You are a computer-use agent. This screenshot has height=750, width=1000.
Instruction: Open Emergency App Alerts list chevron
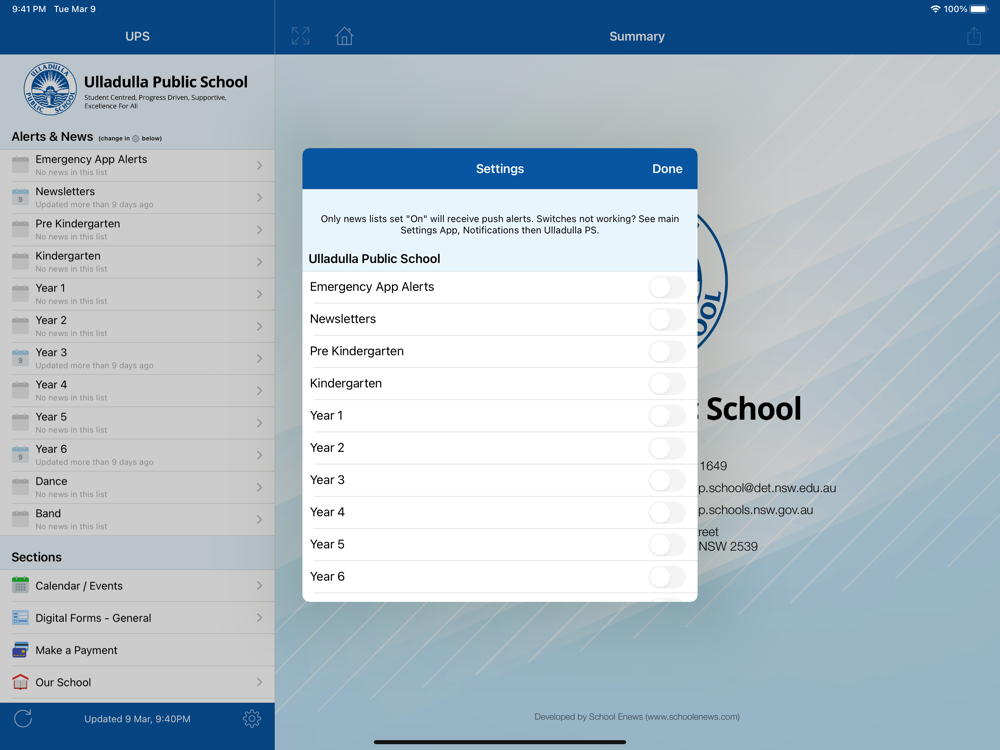[260, 165]
